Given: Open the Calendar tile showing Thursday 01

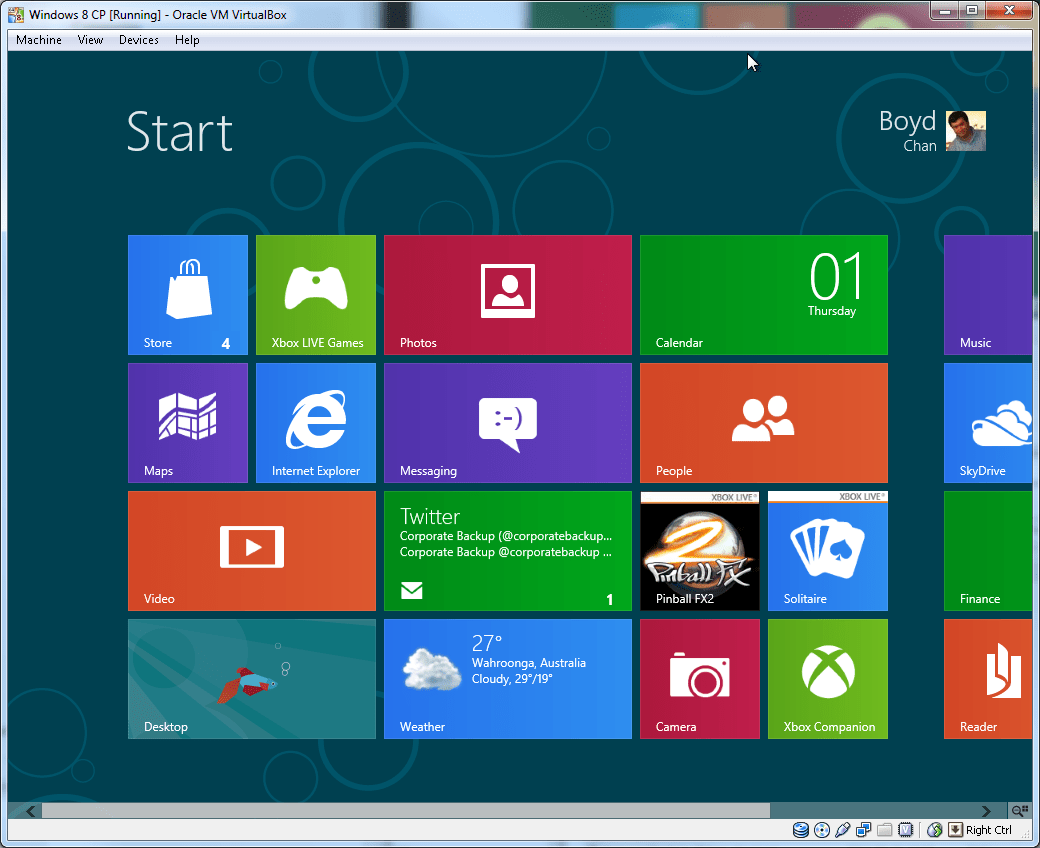Looking at the screenshot, I should (763, 295).
